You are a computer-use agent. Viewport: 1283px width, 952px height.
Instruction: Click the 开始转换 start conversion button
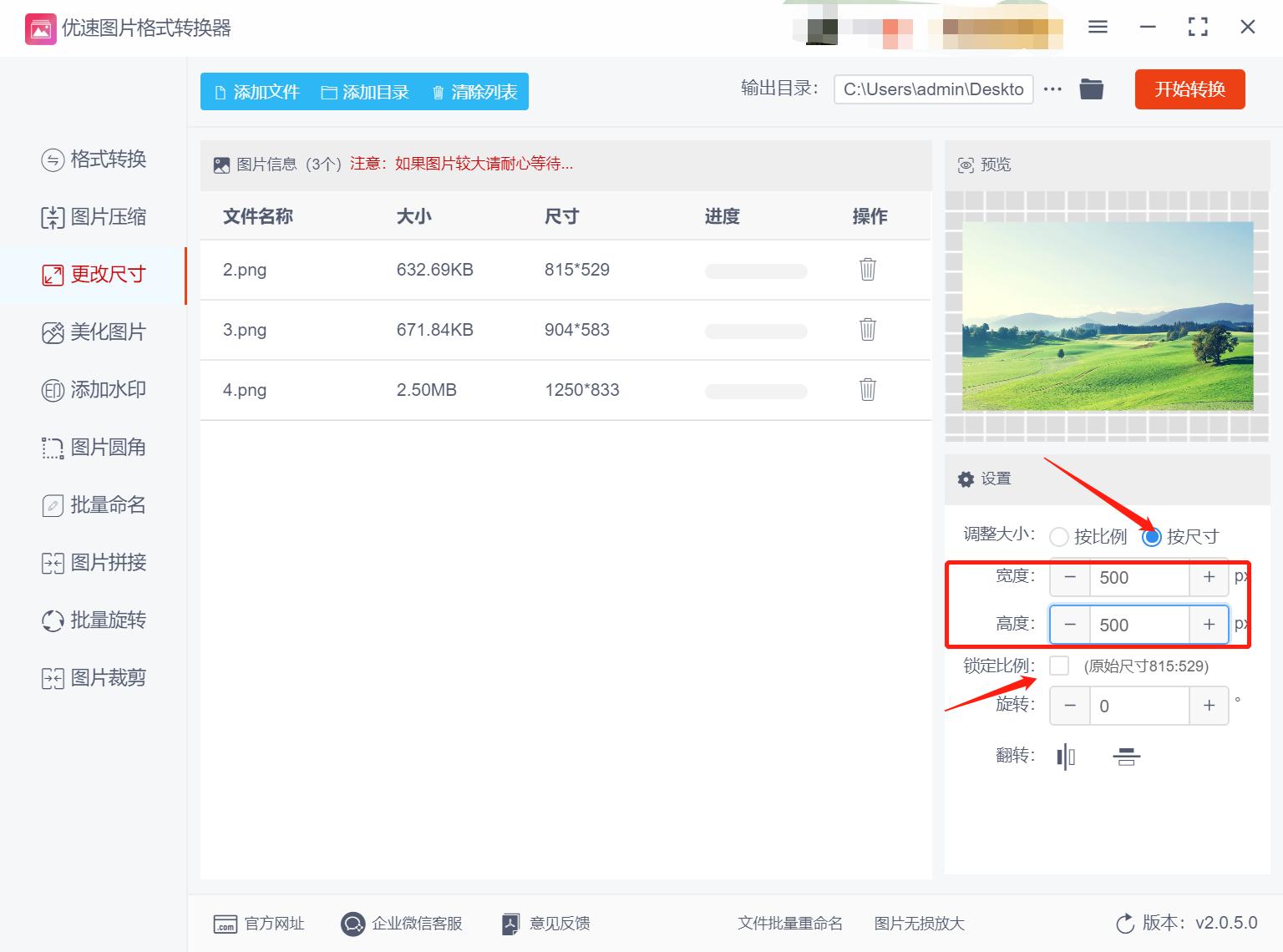click(1189, 89)
